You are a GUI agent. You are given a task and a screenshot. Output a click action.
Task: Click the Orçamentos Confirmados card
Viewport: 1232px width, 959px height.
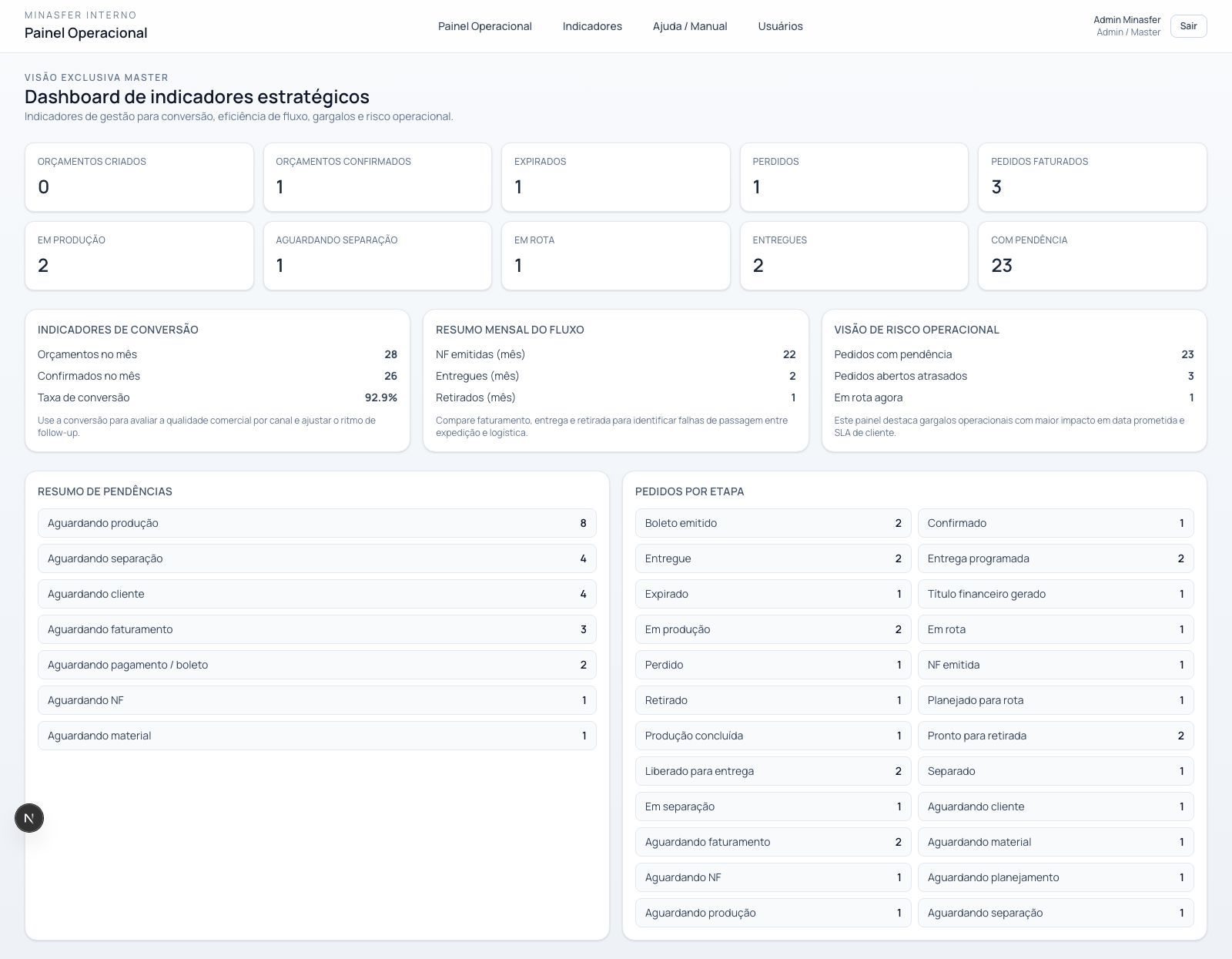tap(377, 177)
